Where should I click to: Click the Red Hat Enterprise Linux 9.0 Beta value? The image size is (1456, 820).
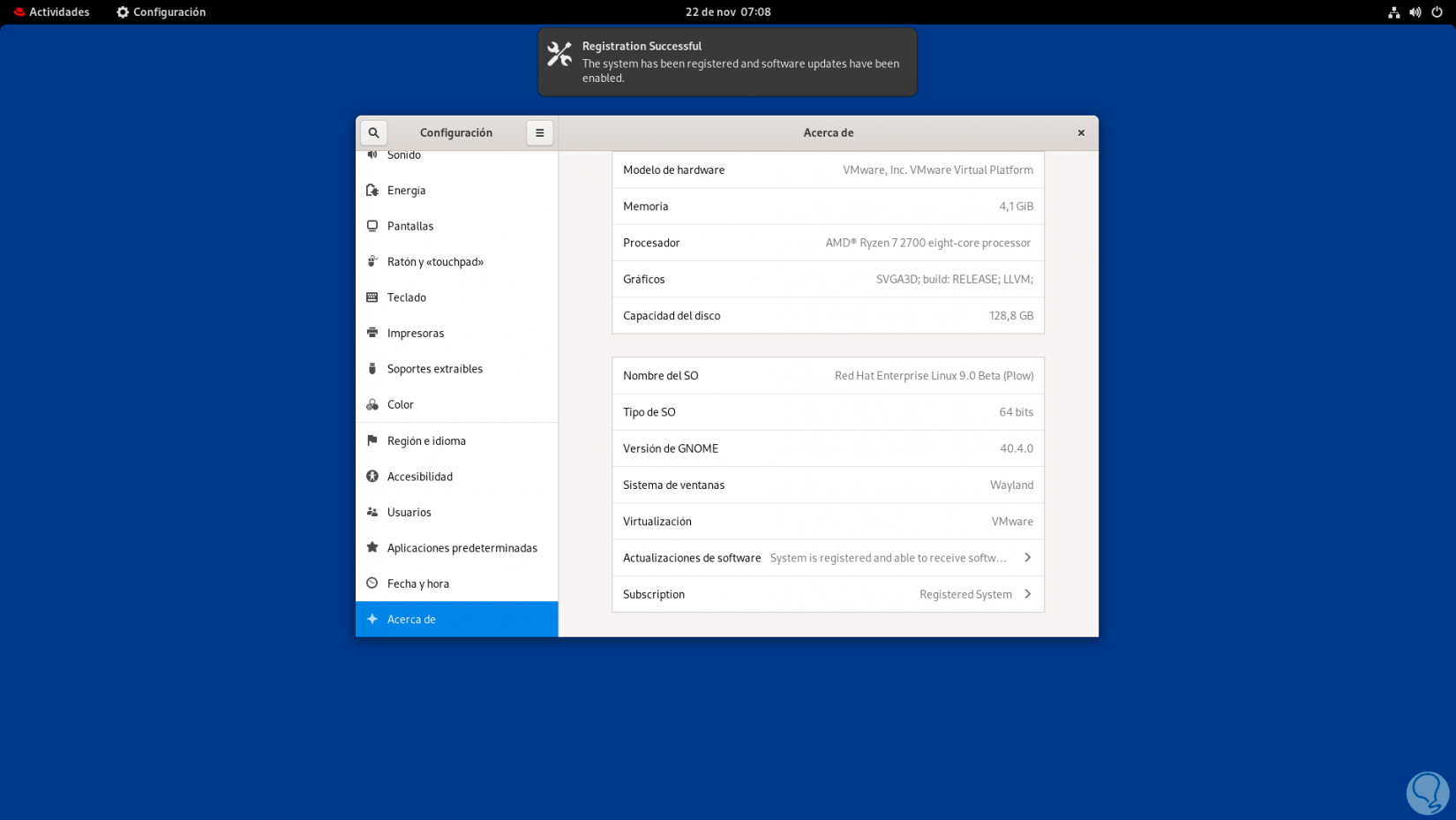[x=934, y=376]
